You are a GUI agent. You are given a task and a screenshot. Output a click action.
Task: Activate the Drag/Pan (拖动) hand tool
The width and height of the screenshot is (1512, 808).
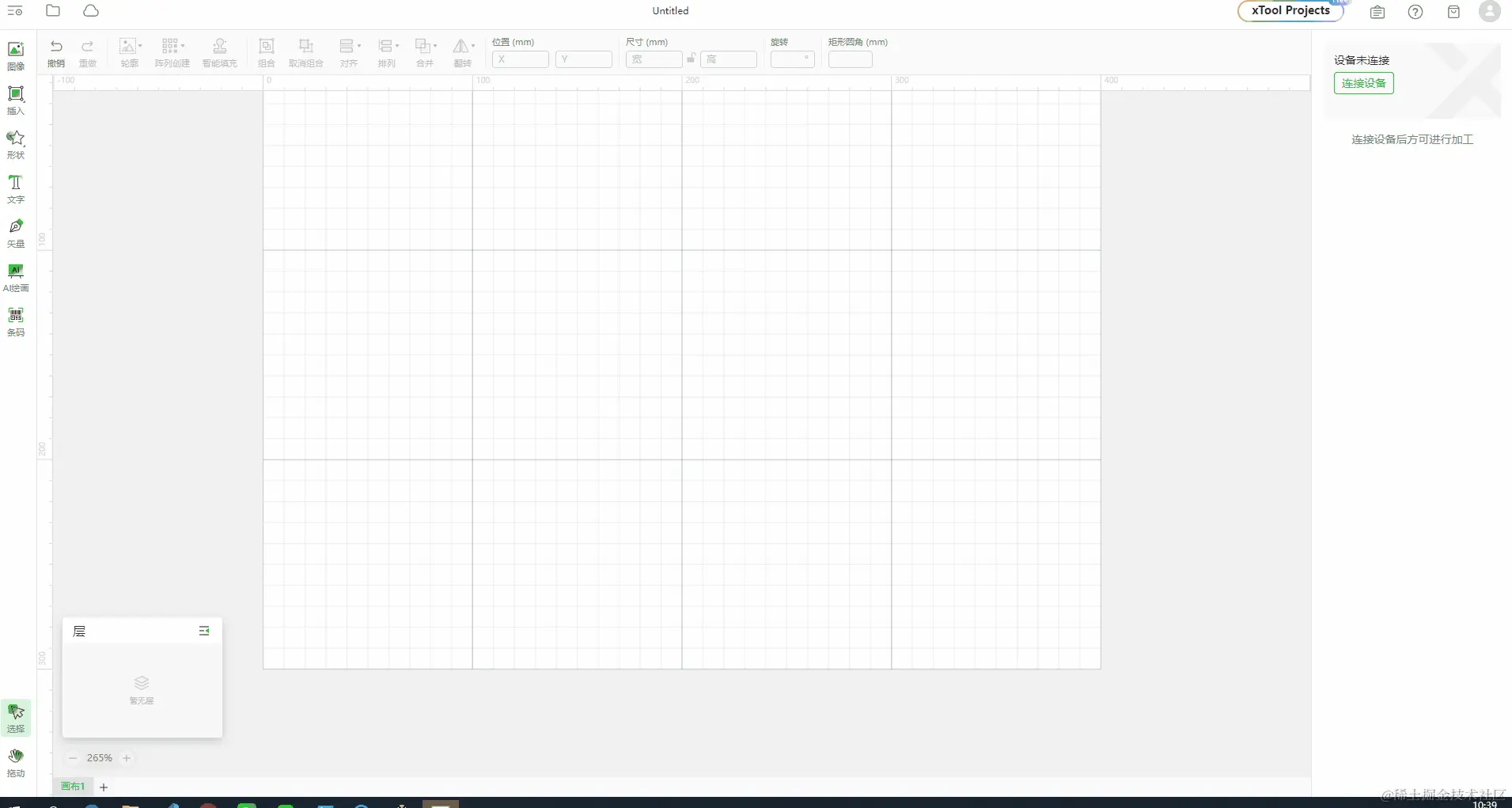pos(16,762)
